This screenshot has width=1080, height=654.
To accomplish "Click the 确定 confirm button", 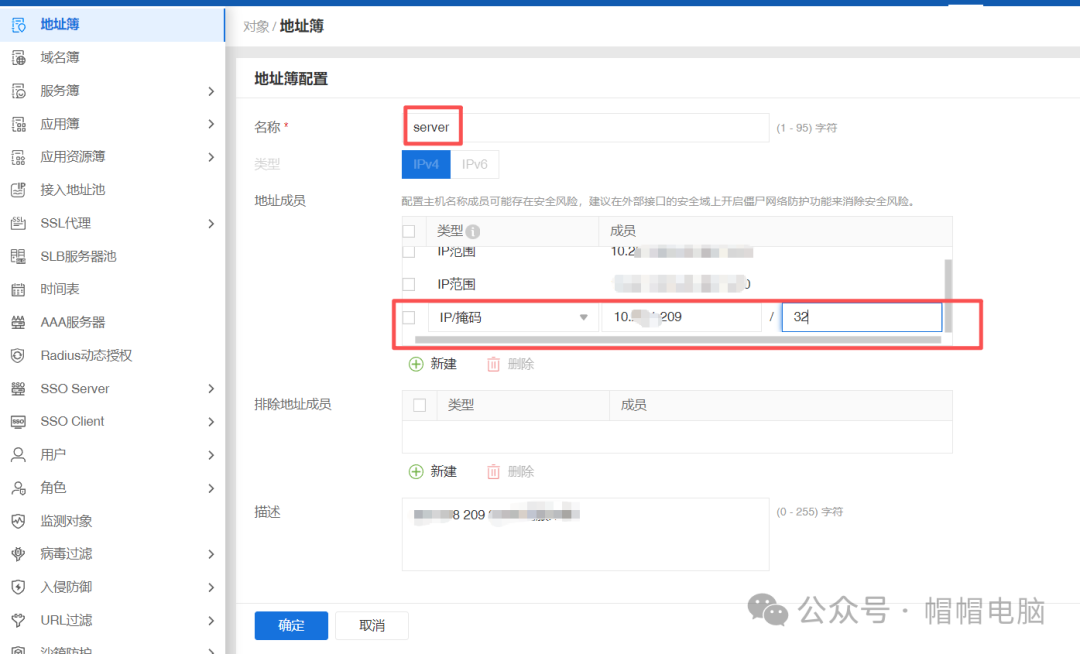I will 290,625.
